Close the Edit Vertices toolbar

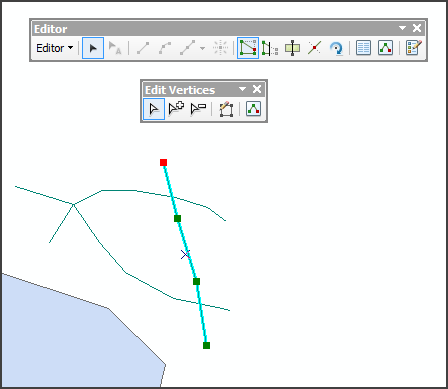point(257,89)
